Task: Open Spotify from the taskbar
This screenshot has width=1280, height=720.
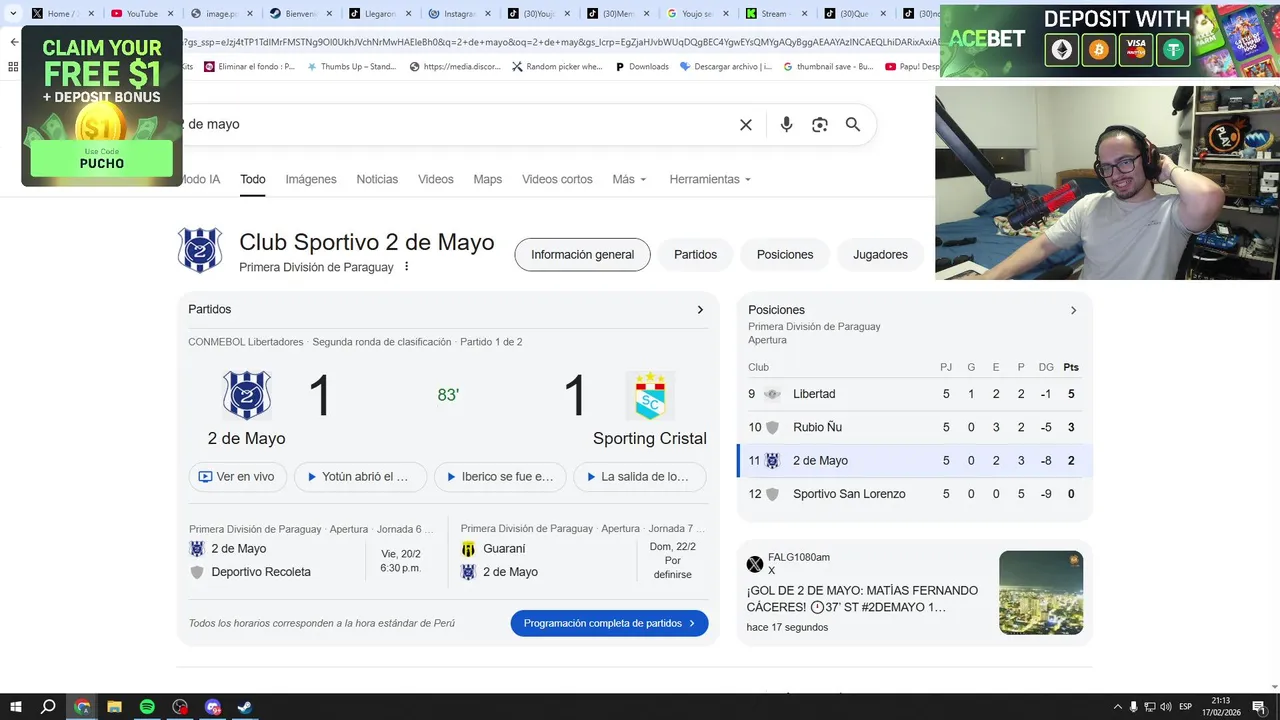Action: coord(147,707)
